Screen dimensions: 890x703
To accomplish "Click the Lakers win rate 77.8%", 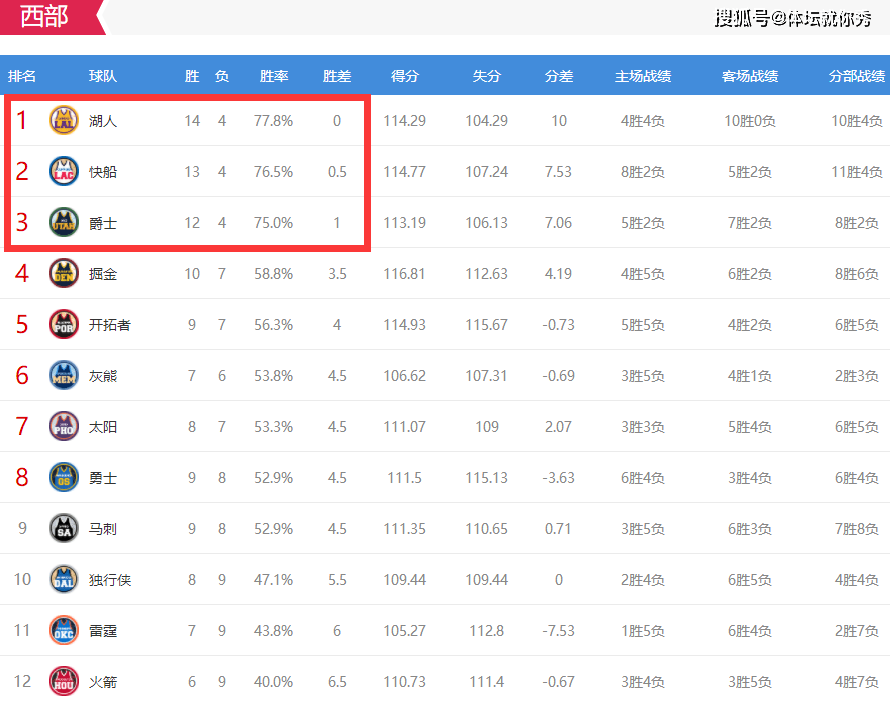I will (274, 121).
